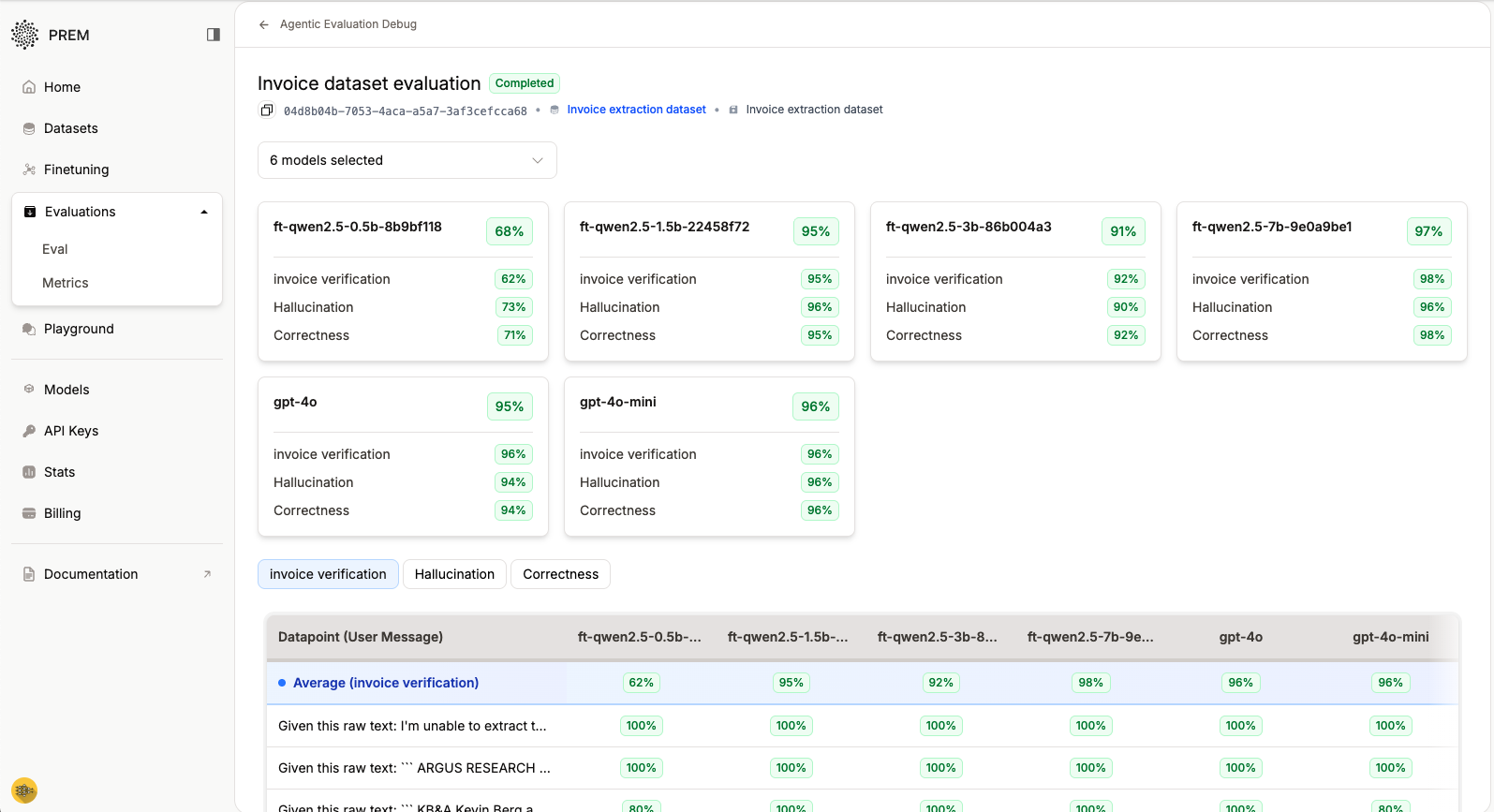The height and width of the screenshot is (812, 1494).
Task: Click the Playground chat icon
Action: pyautogui.click(x=29, y=329)
